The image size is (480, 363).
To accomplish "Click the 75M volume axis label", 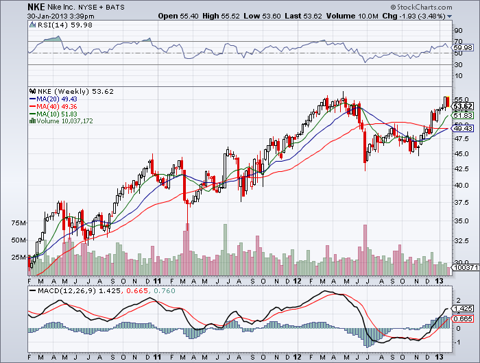I will click(x=19, y=223).
